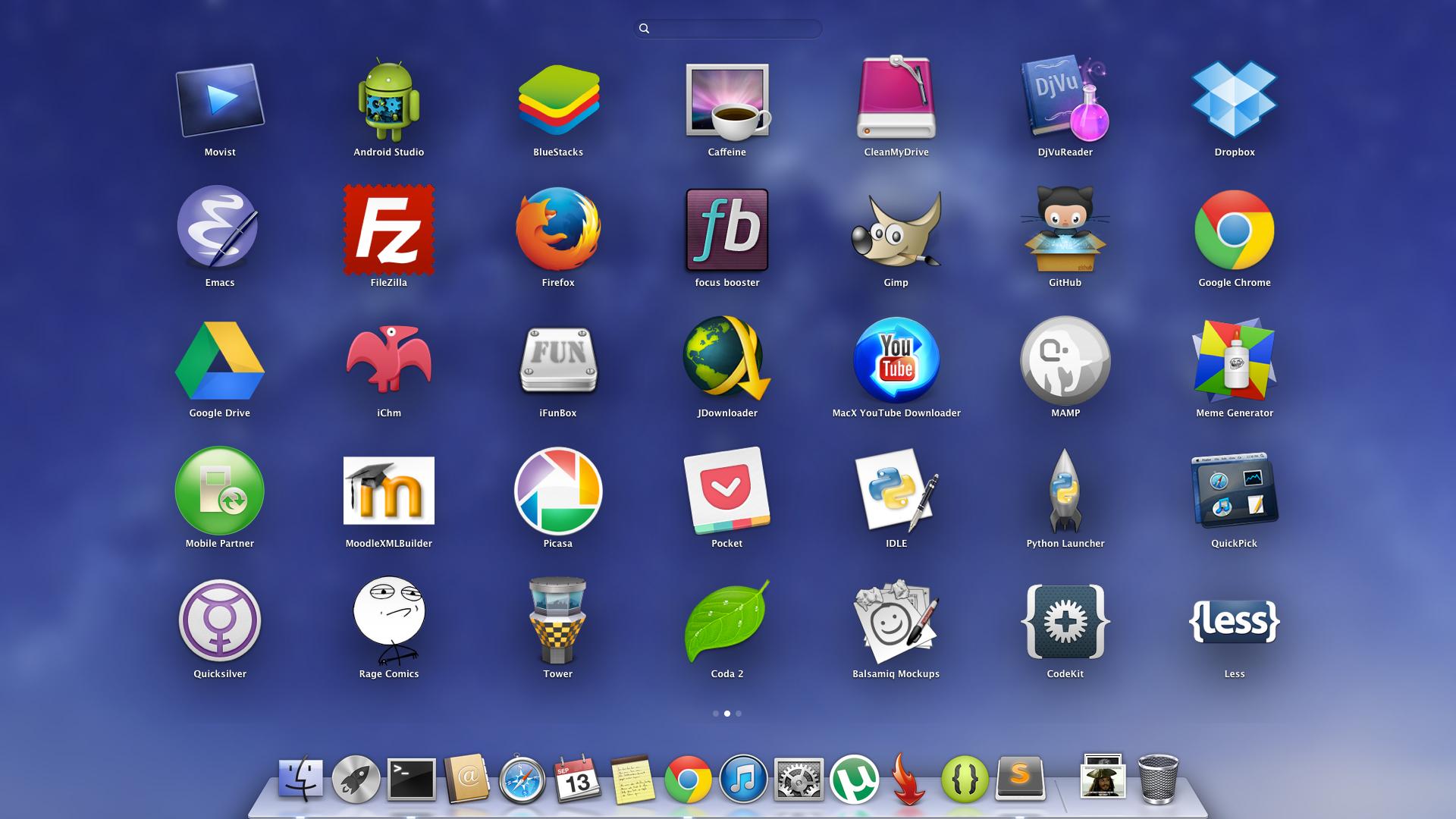Open System Preferences in the Dock
Viewport: 1456px width, 819px height.
(799, 780)
